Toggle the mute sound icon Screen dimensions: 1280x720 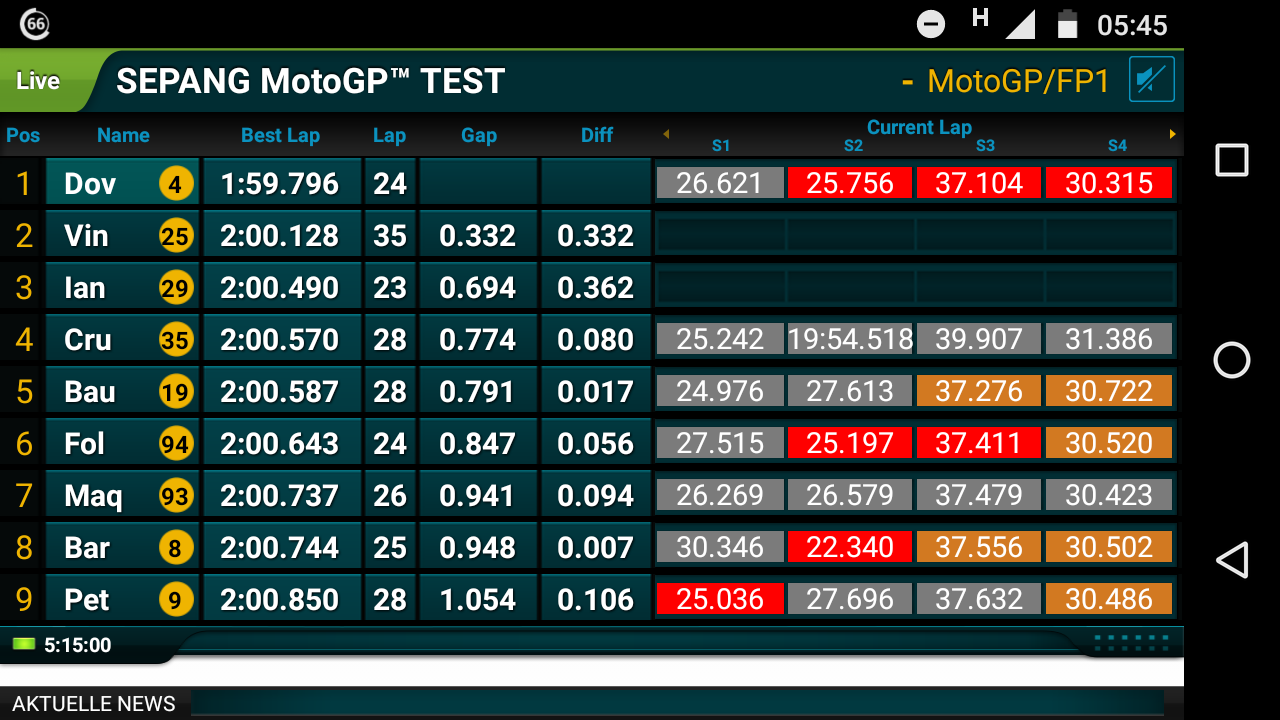tap(1151, 80)
